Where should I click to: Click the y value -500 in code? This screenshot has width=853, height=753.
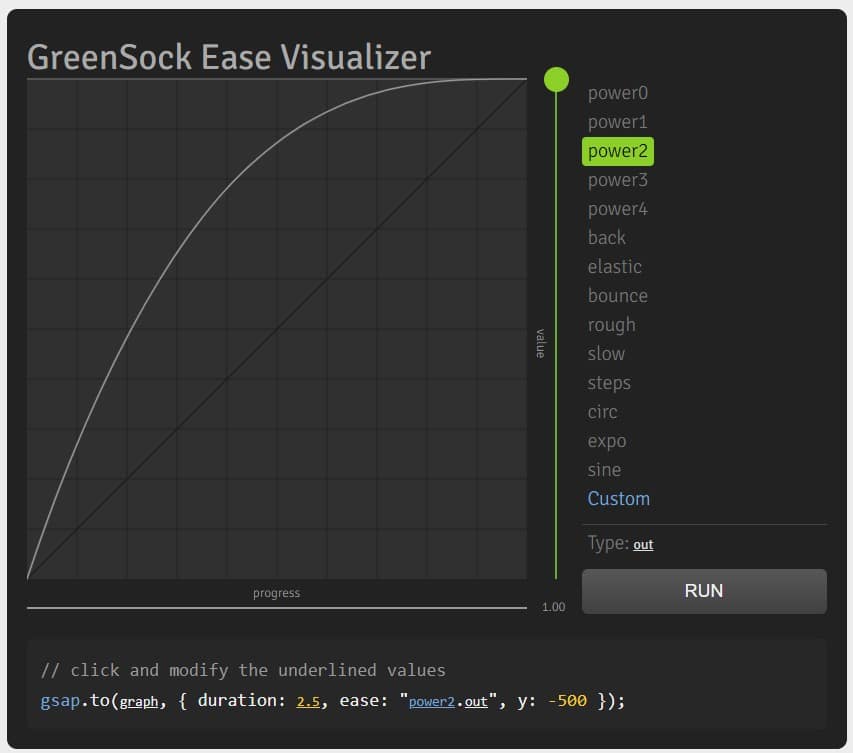[x=567, y=701]
